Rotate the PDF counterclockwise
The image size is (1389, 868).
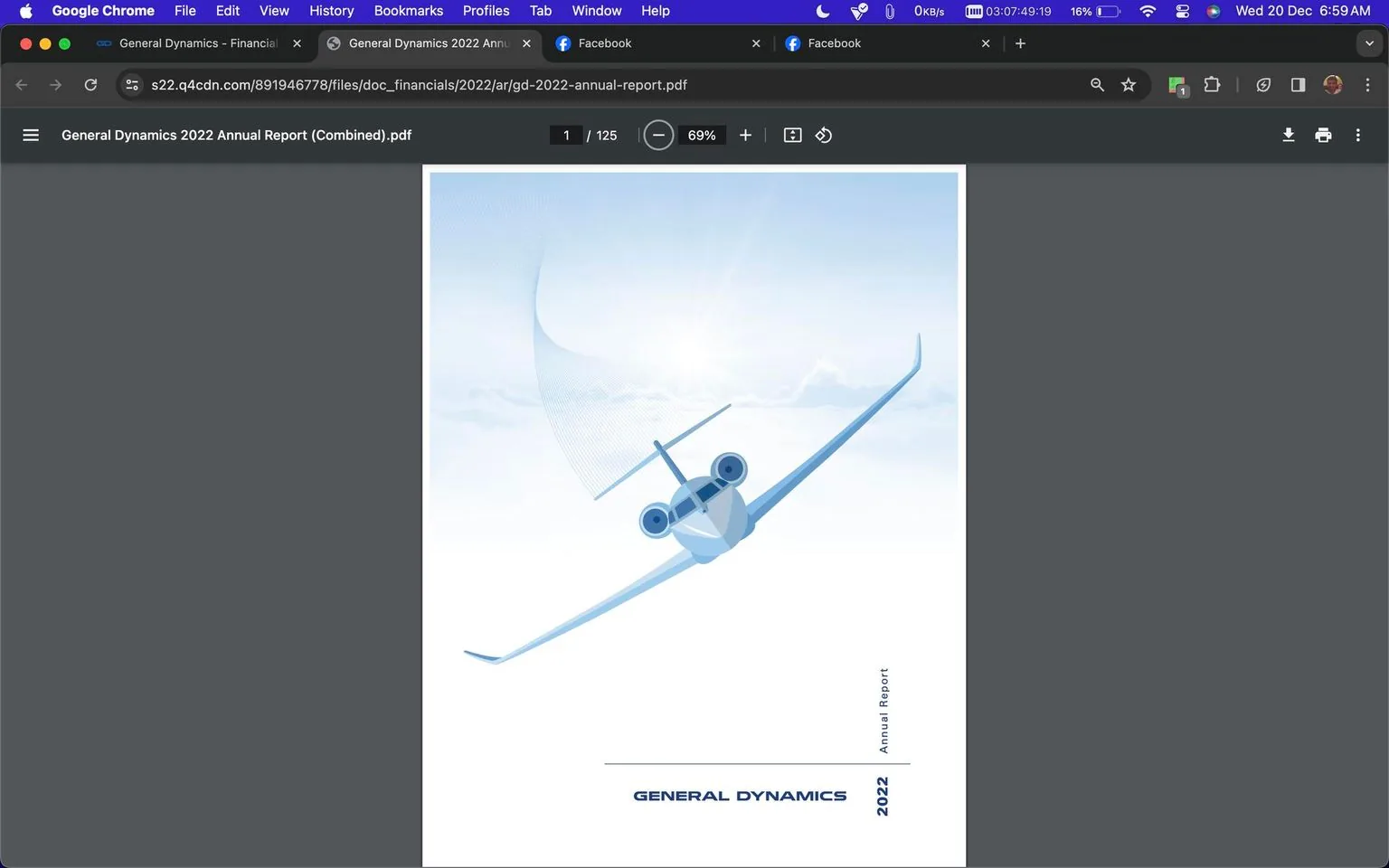point(823,134)
